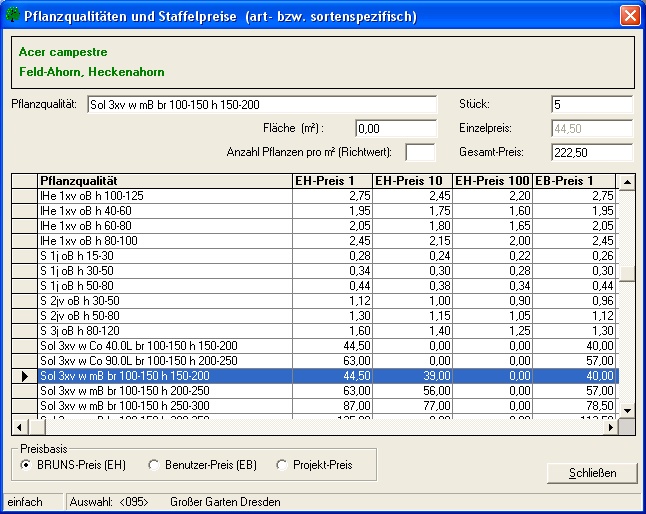
Task: Click the Pflanzqualität input field
Action: click(x=262, y=105)
